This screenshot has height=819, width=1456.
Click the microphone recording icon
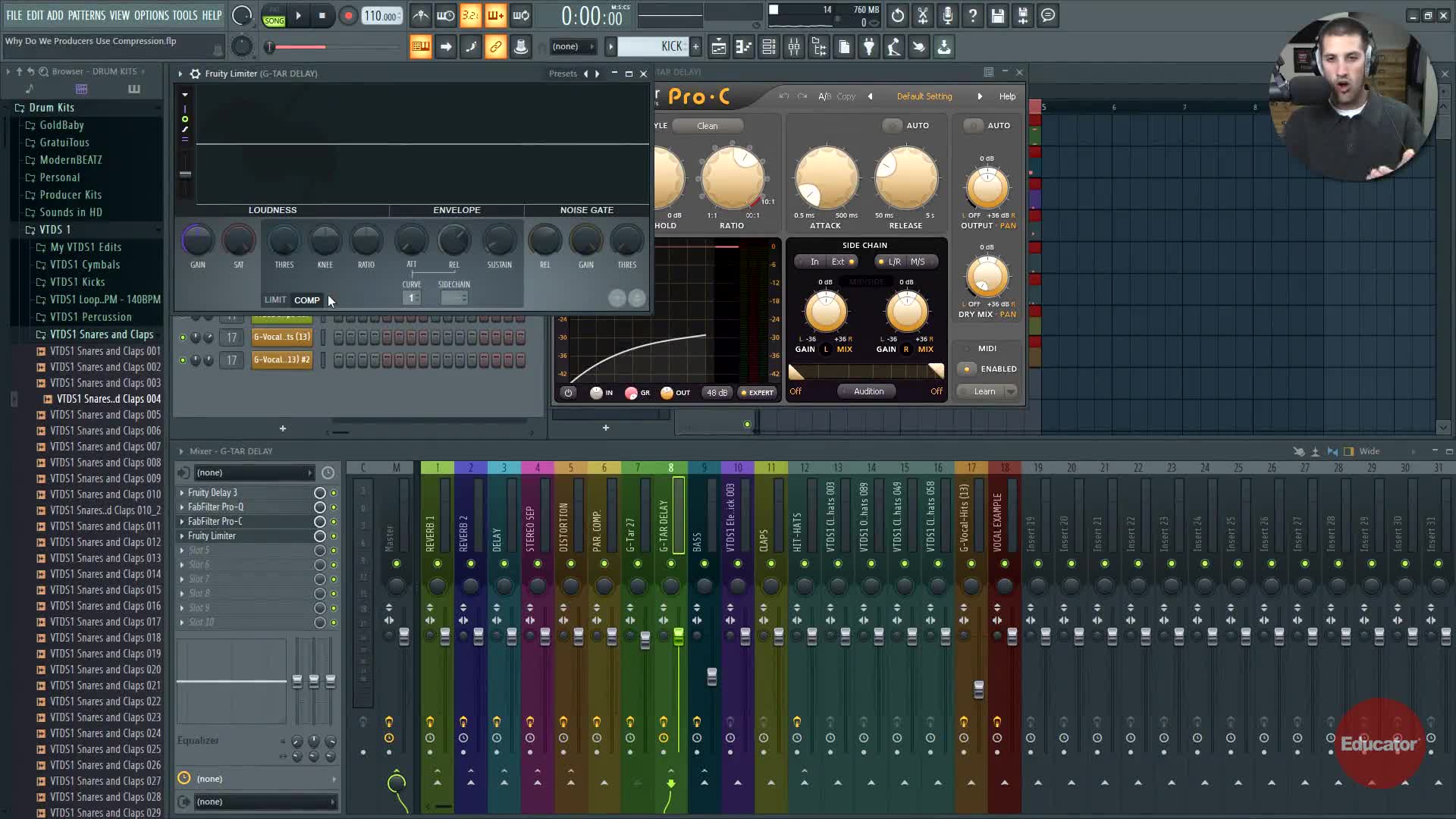pos(948,16)
